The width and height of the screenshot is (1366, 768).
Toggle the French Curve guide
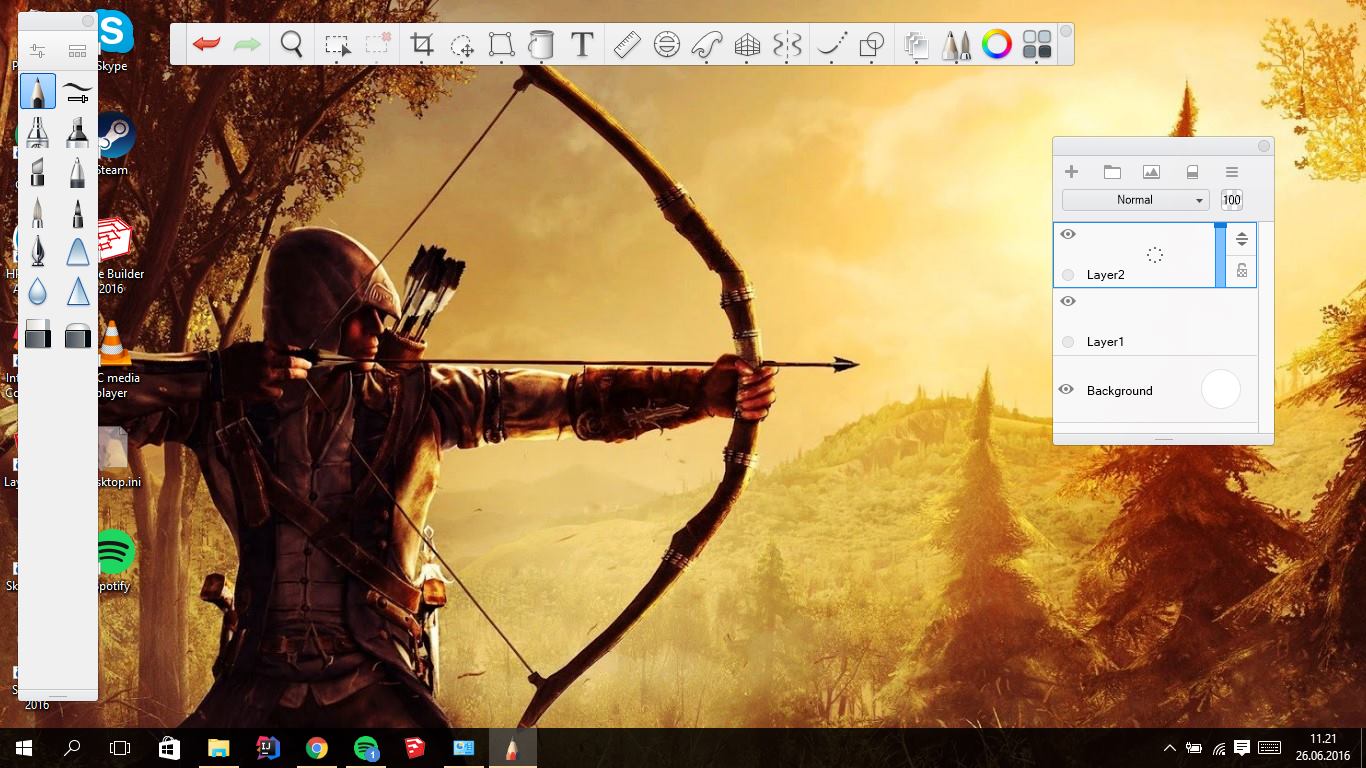tap(707, 44)
